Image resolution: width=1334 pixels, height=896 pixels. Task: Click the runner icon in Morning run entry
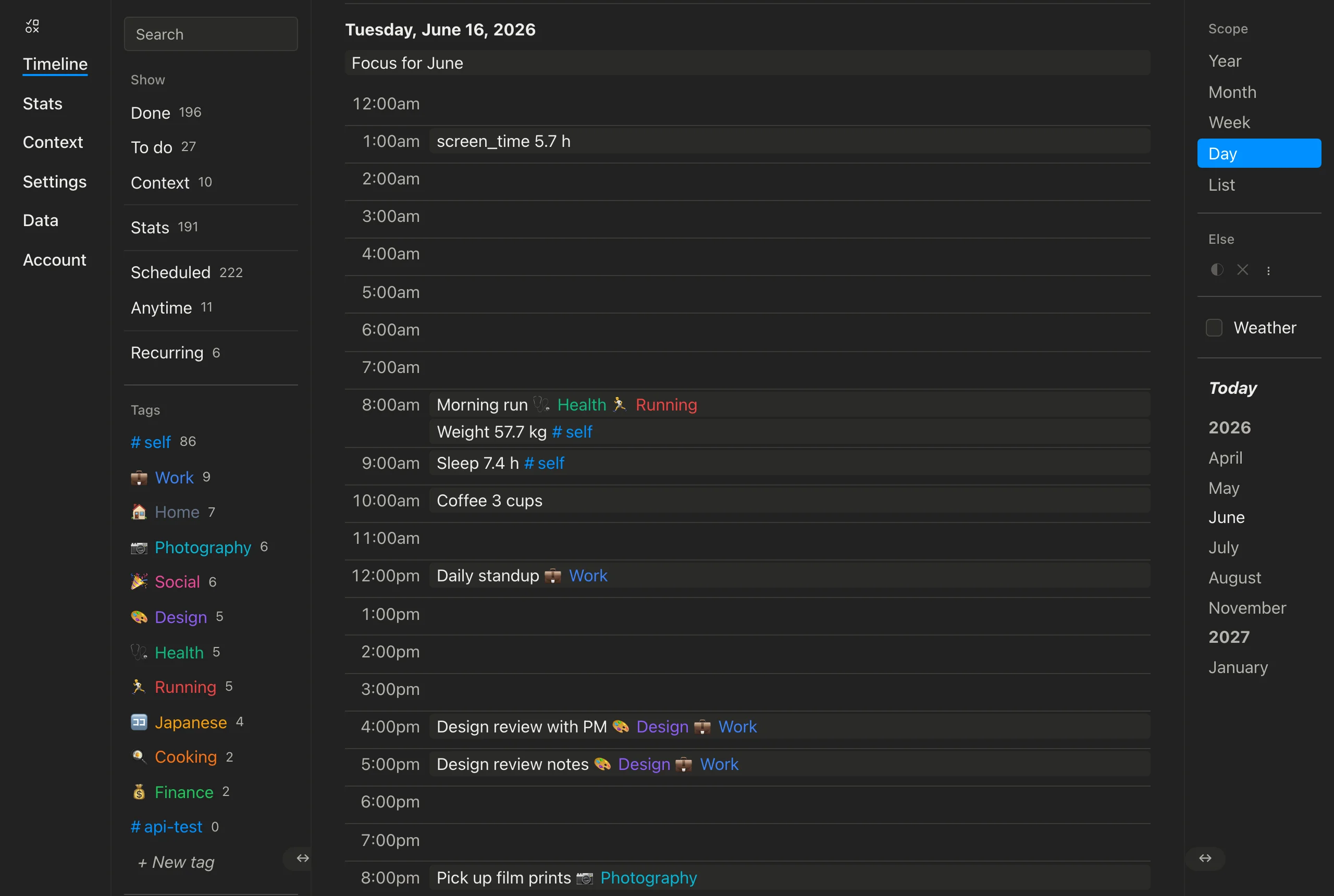pyautogui.click(x=620, y=405)
